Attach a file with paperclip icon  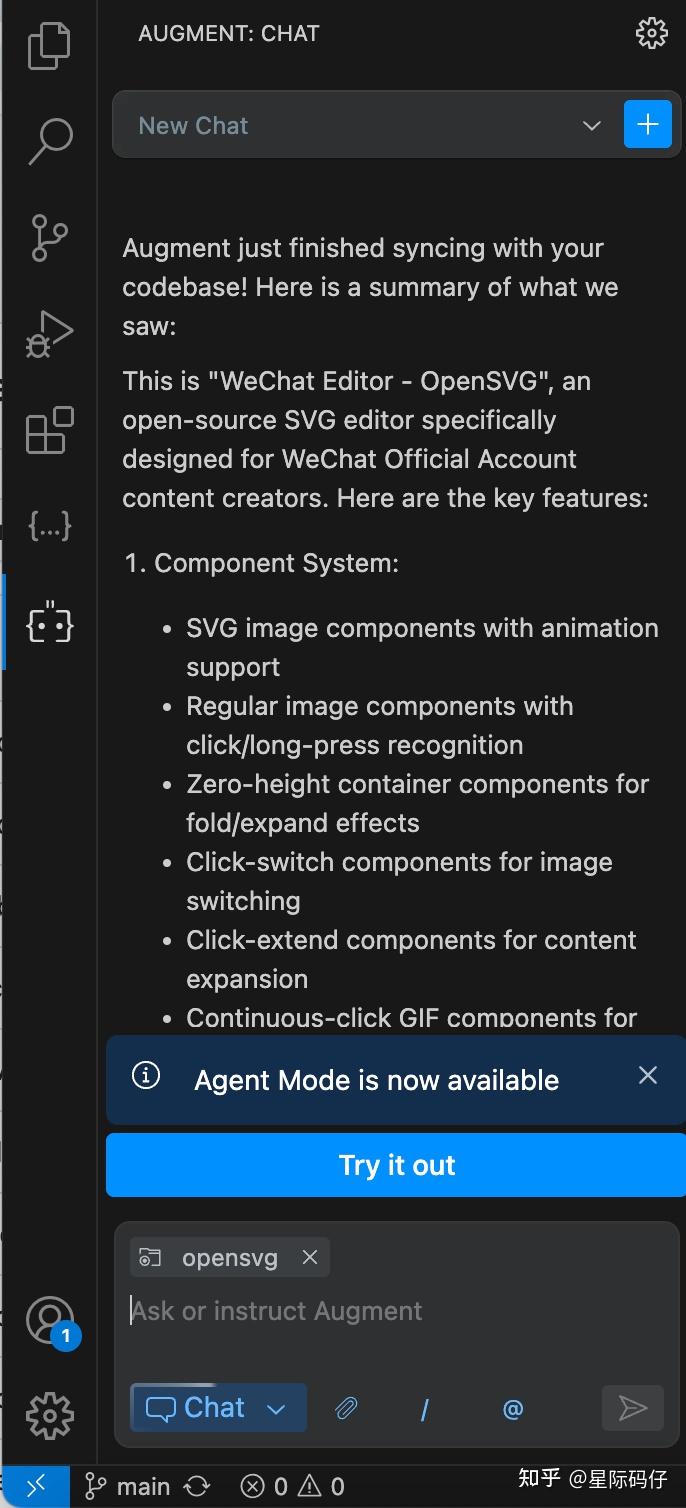[x=346, y=1409]
